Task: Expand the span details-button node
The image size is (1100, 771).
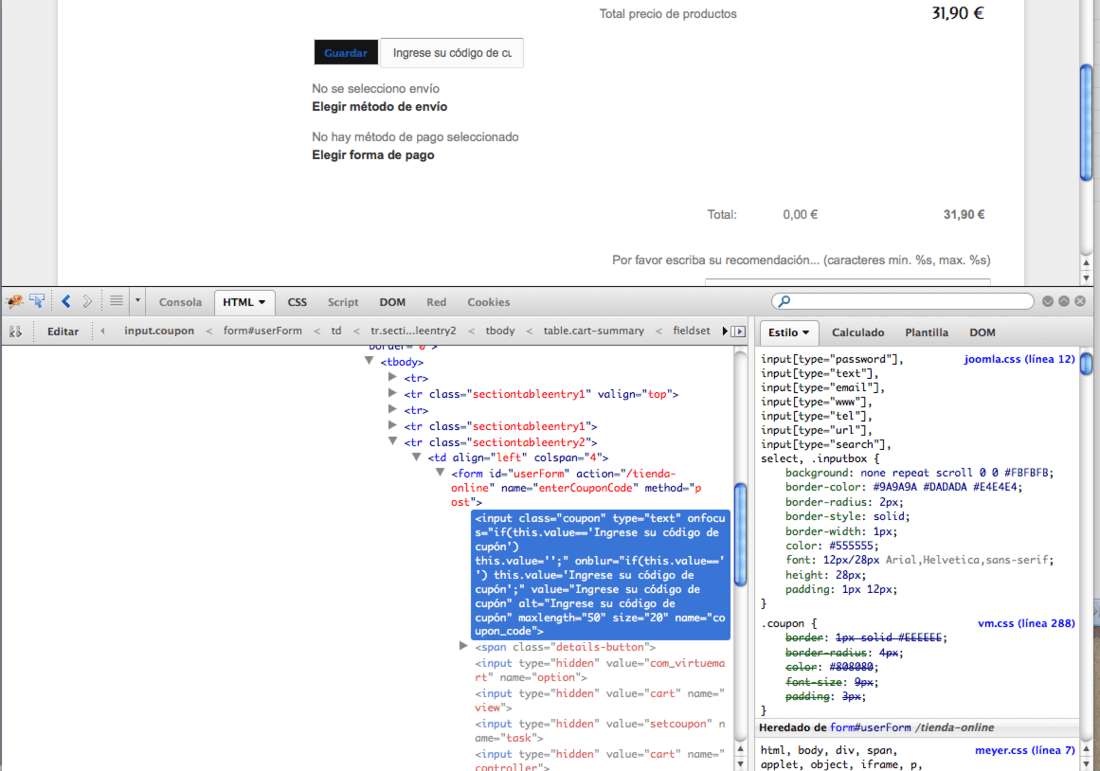Action: coord(464,645)
